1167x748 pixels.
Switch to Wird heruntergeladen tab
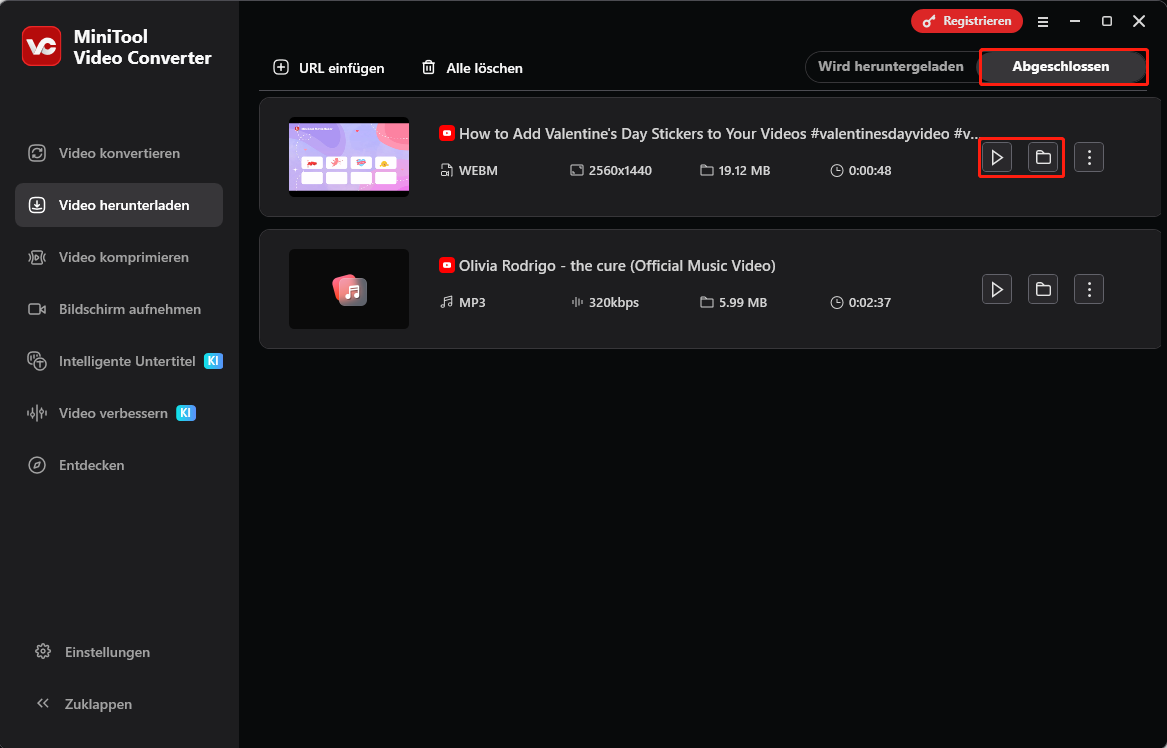(x=891, y=67)
